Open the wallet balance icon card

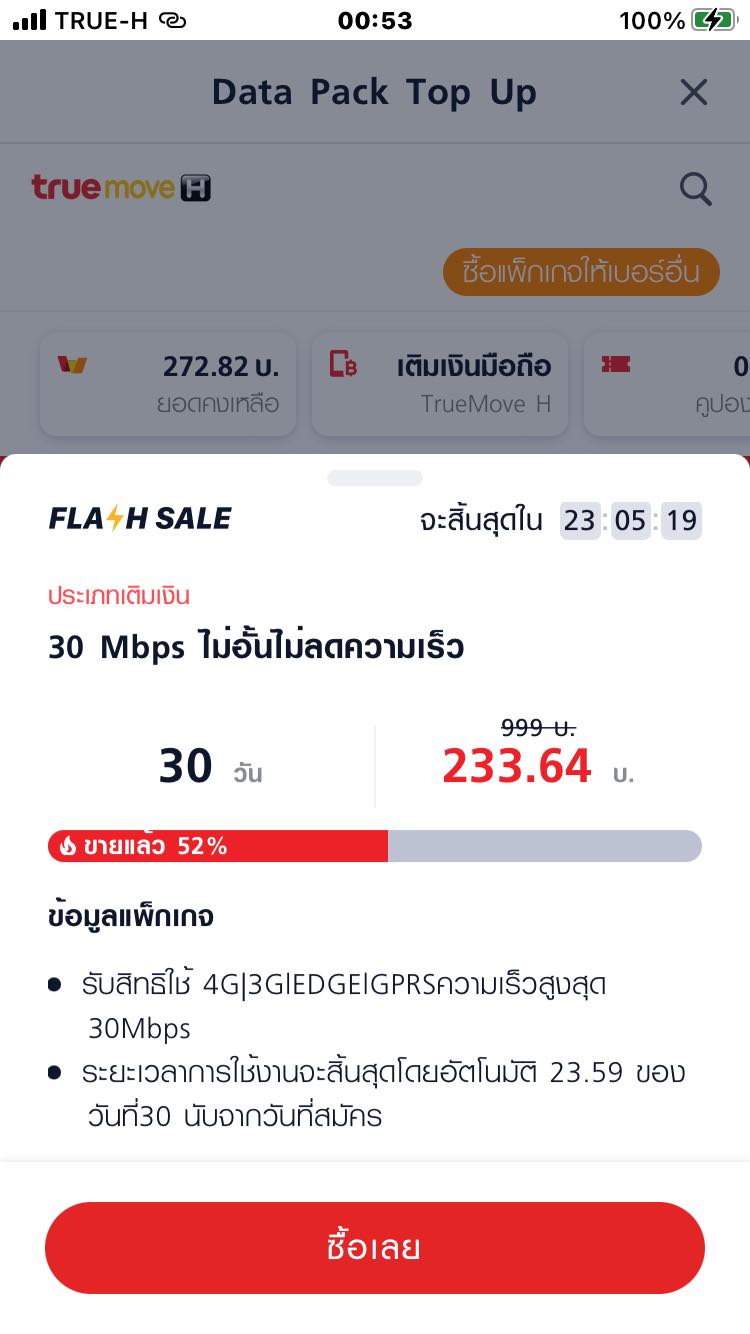click(x=72, y=365)
